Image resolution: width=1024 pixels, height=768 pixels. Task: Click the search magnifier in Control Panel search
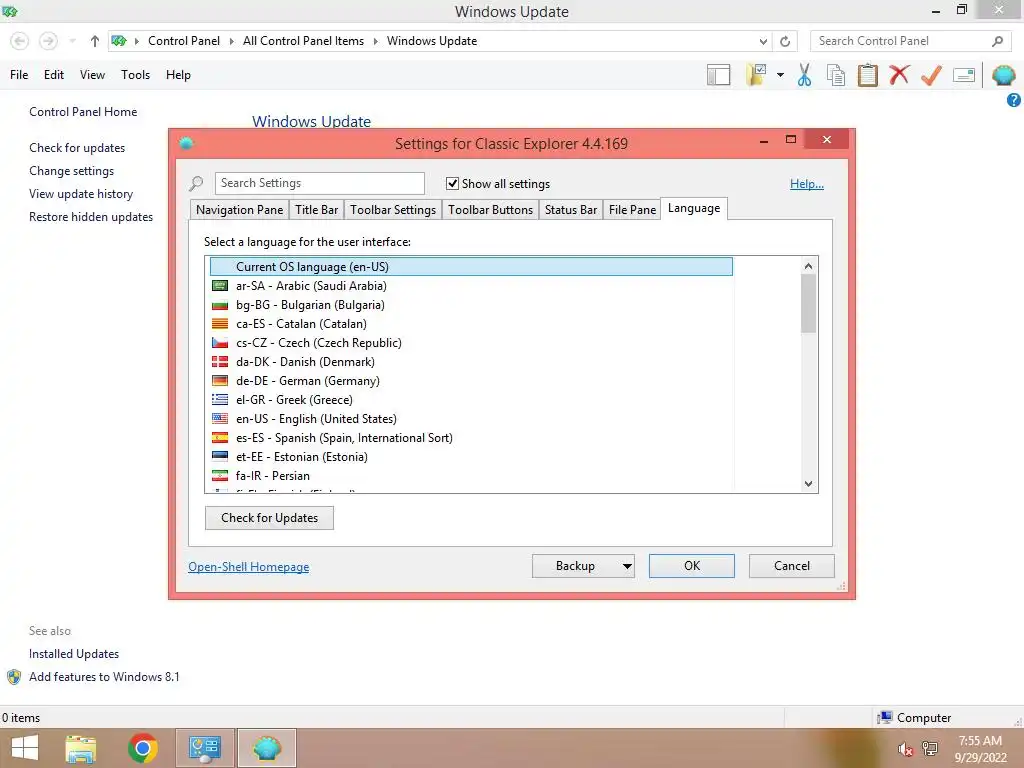pos(997,41)
